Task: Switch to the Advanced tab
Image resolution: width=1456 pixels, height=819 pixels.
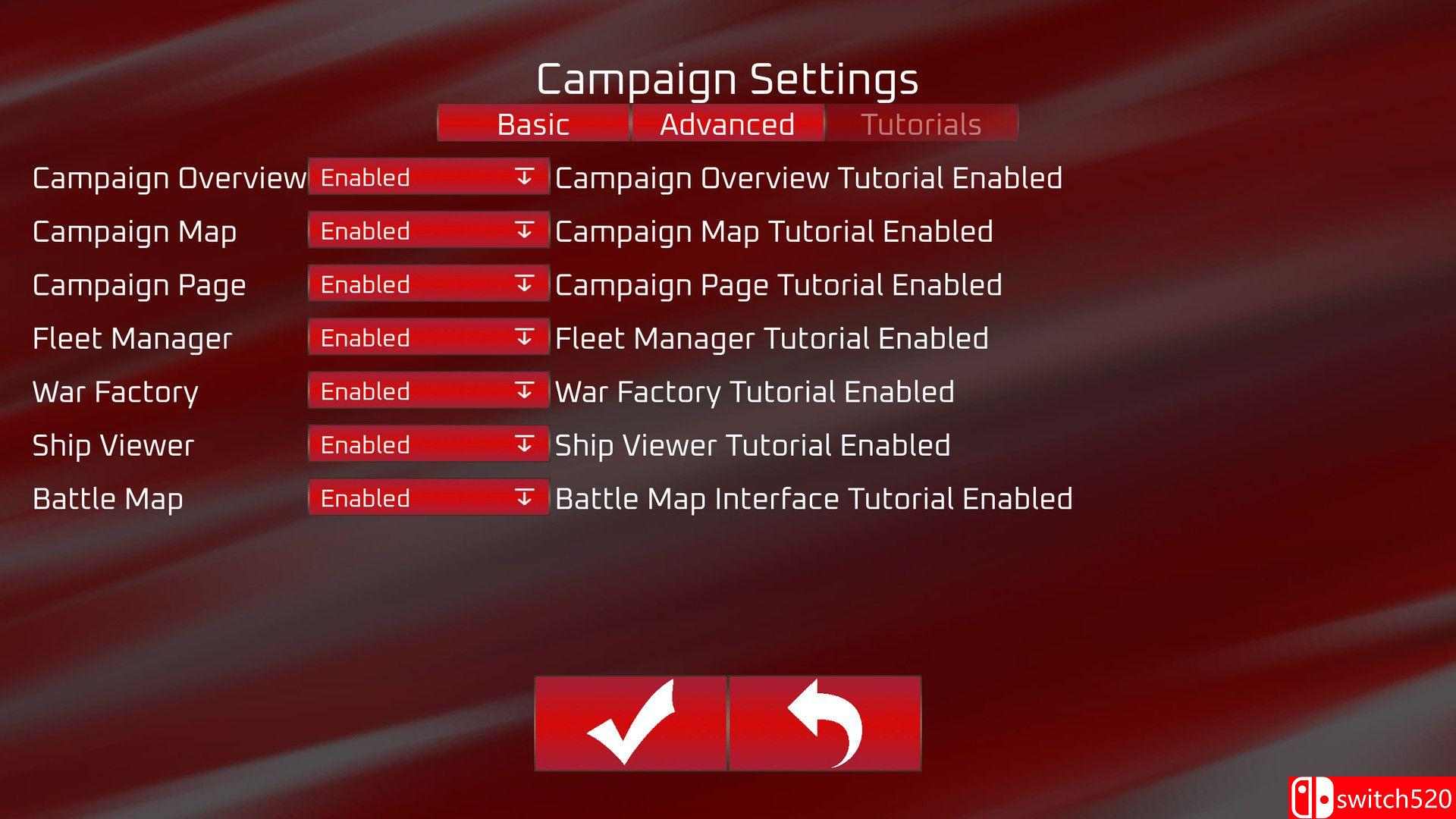Action: pyautogui.click(x=727, y=124)
